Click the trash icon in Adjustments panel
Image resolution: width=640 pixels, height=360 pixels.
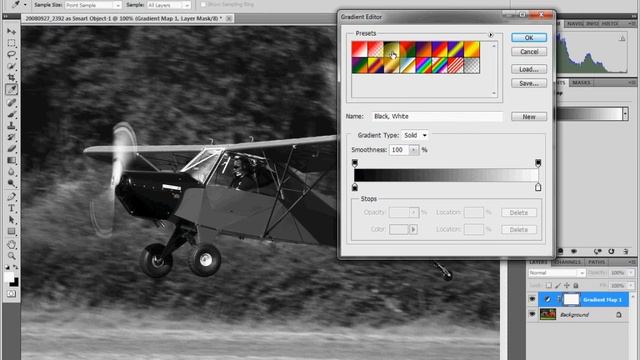tap(625, 251)
